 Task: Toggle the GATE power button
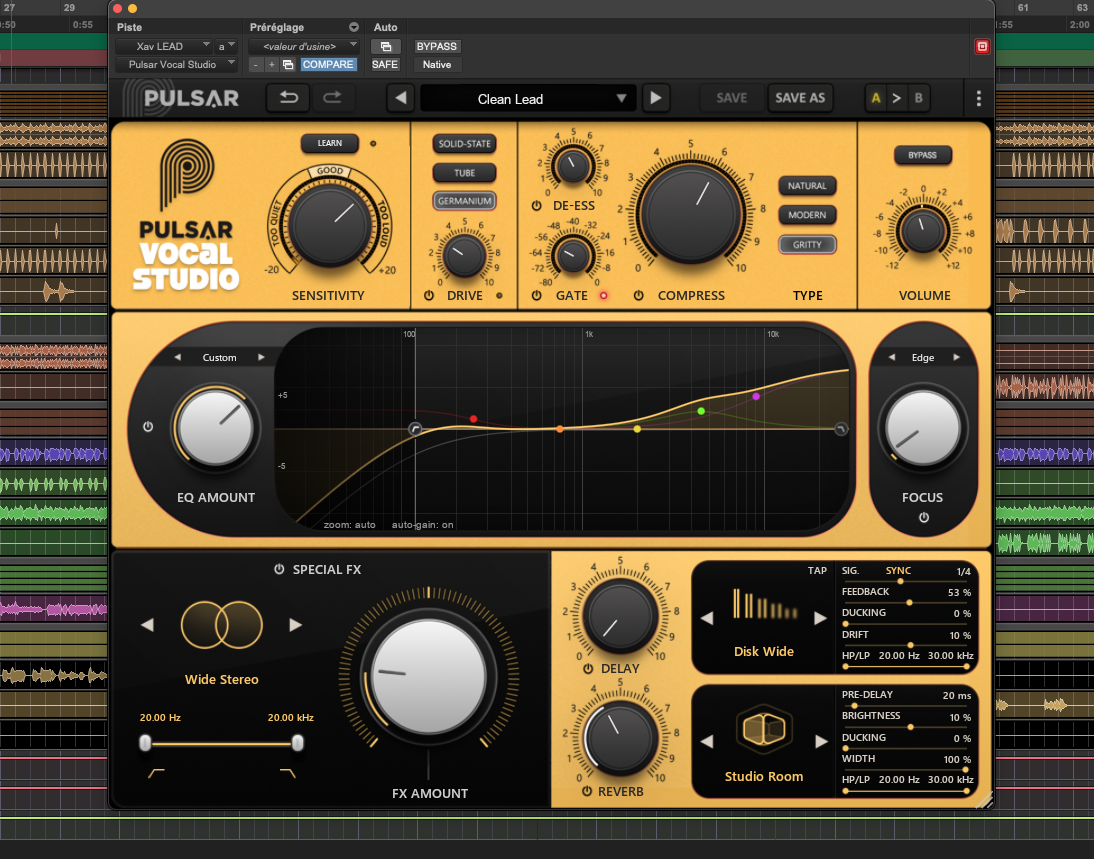[537, 296]
